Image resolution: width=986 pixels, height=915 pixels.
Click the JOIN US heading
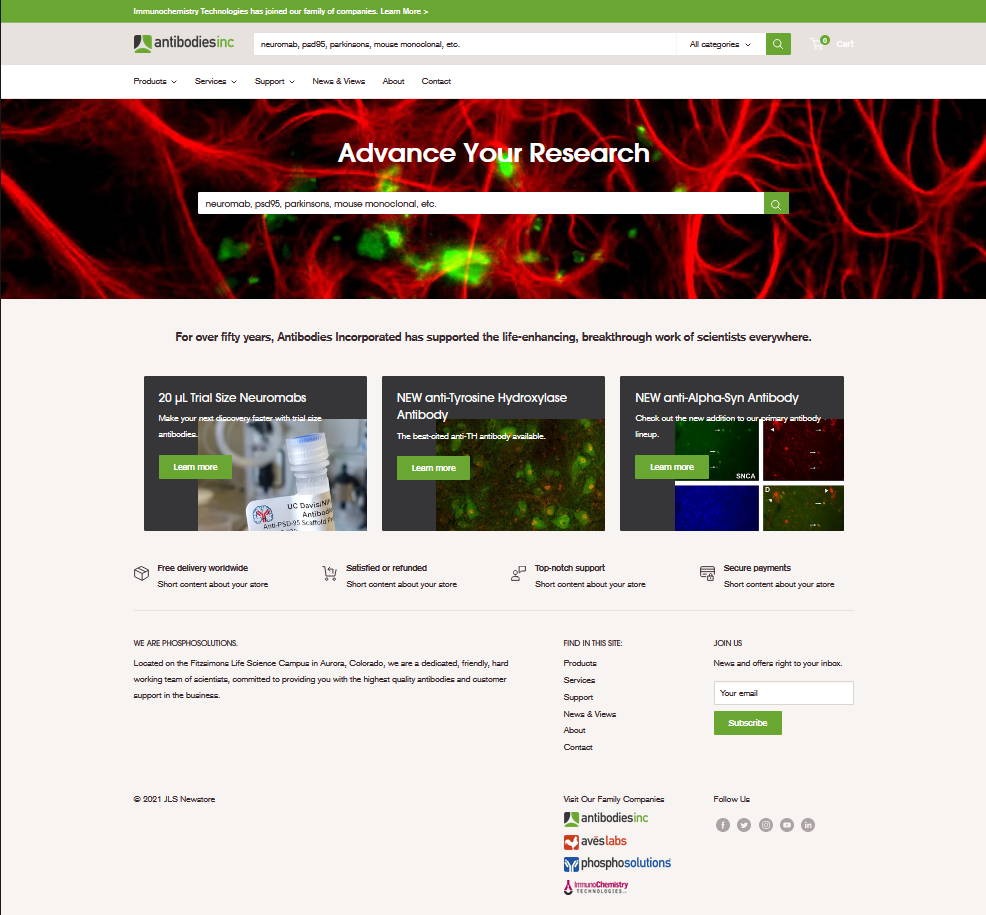[x=728, y=643]
